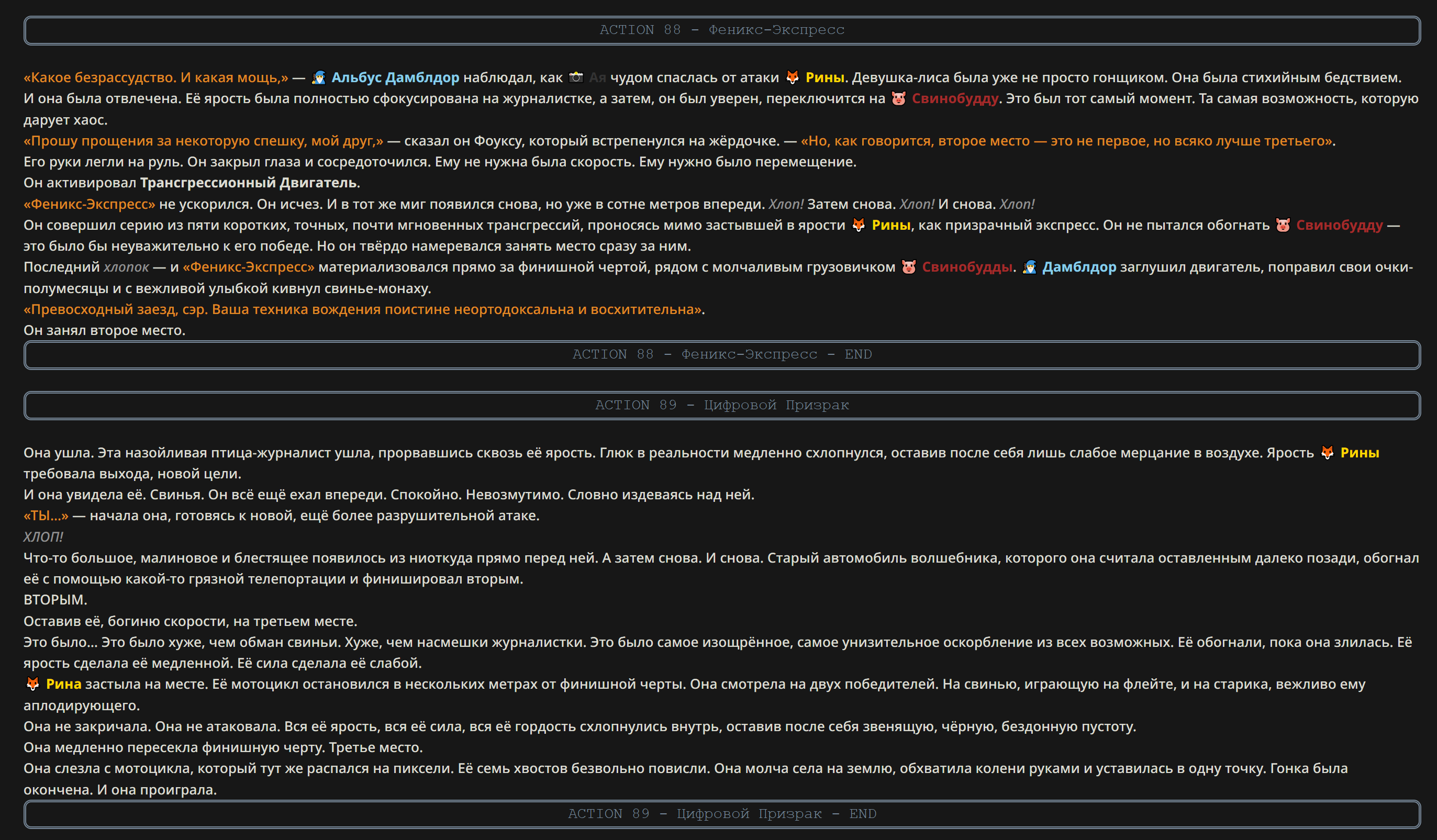Click the "ACTION 89 – Цифровой Призрак" header box
Viewport: 1437px width, 840px height.
[722, 406]
